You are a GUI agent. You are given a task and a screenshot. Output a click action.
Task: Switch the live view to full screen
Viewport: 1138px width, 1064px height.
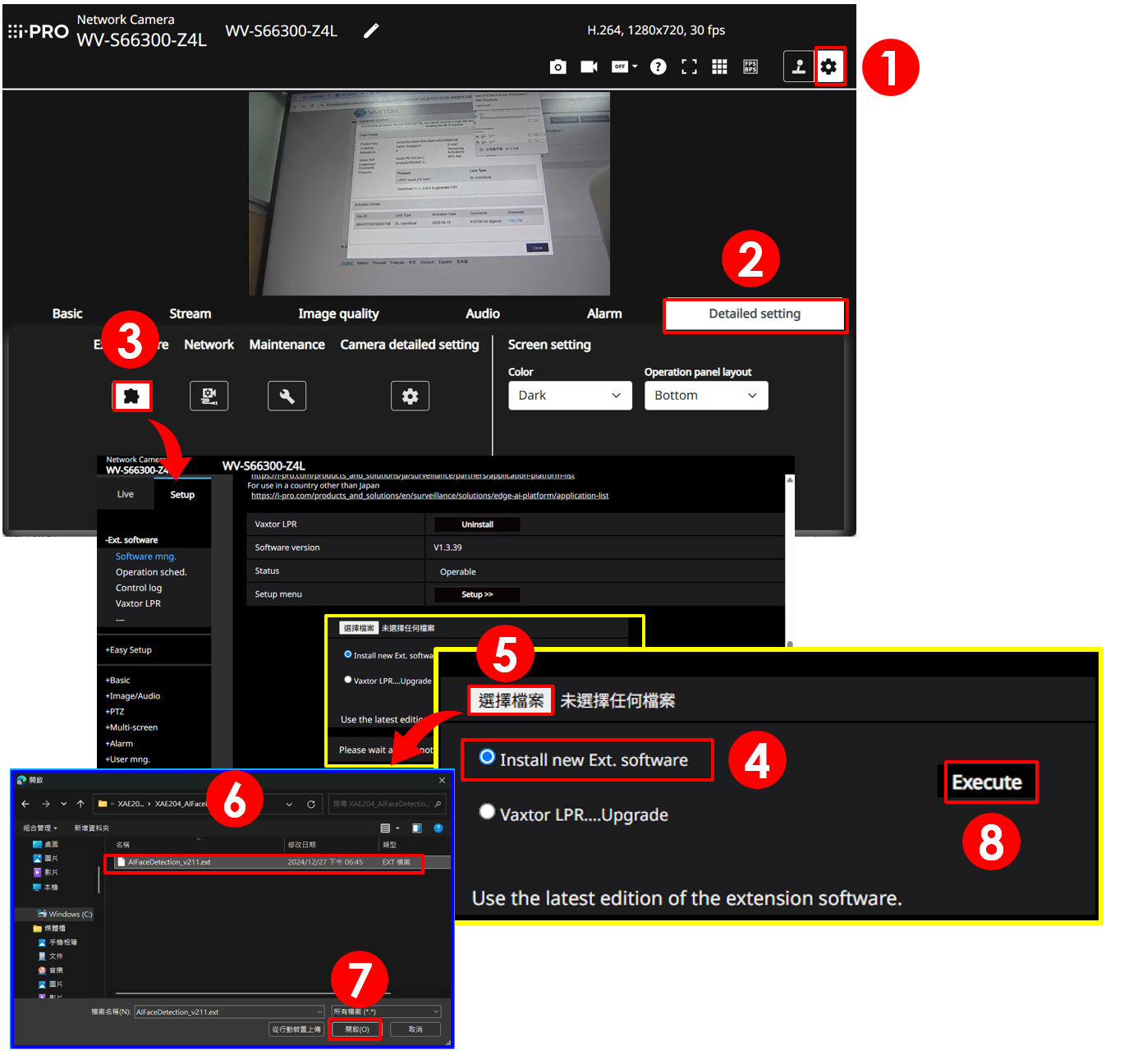tap(689, 66)
